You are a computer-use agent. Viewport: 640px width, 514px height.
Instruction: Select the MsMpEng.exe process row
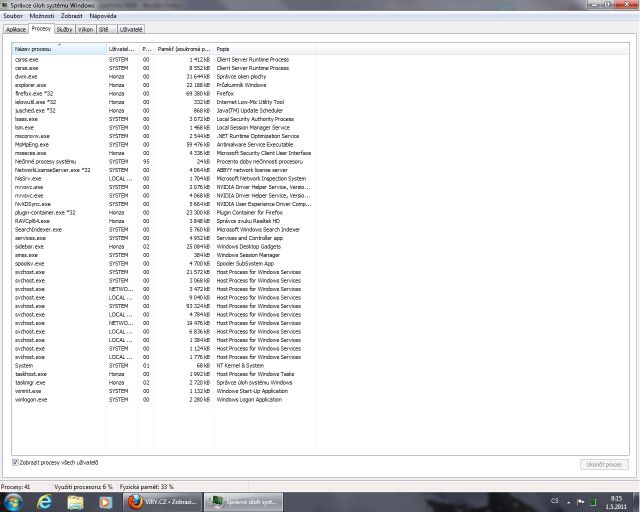[x=163, y=145]
